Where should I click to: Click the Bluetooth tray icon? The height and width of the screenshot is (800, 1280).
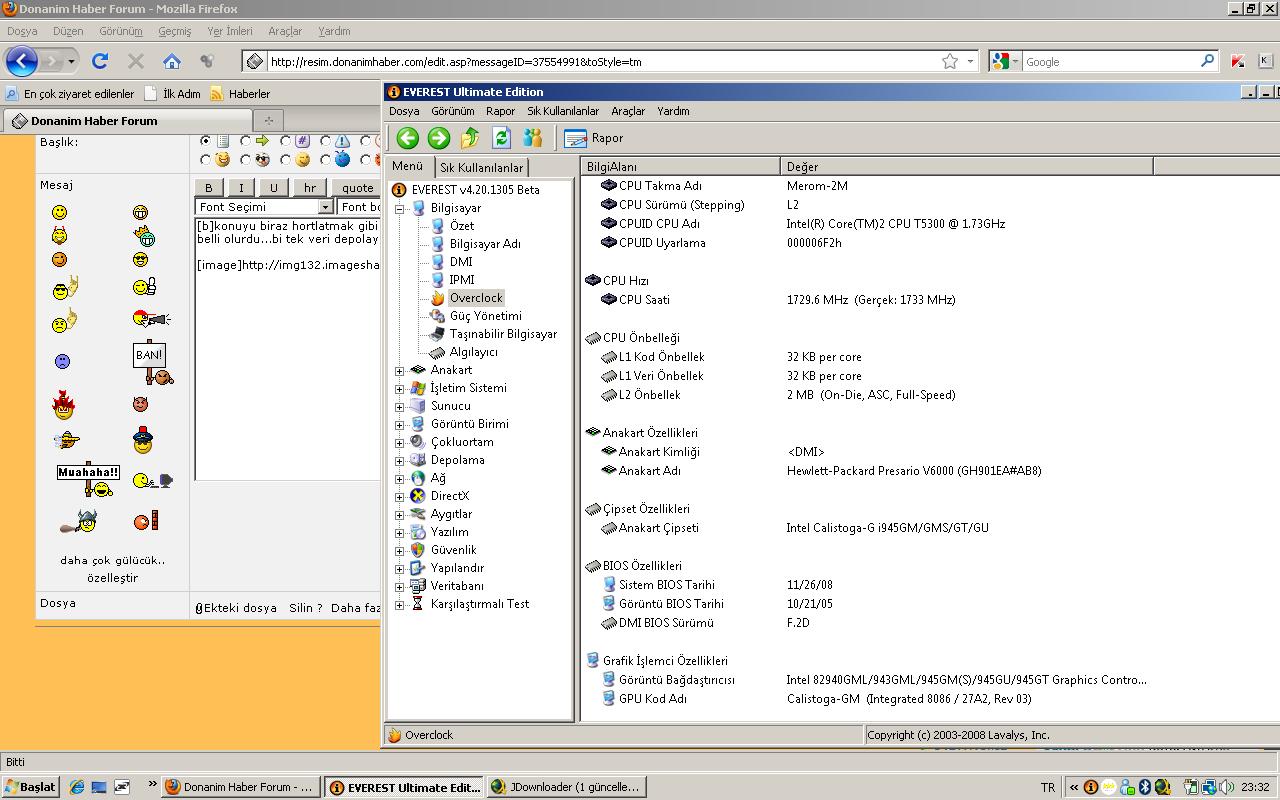click(1146, 787)
